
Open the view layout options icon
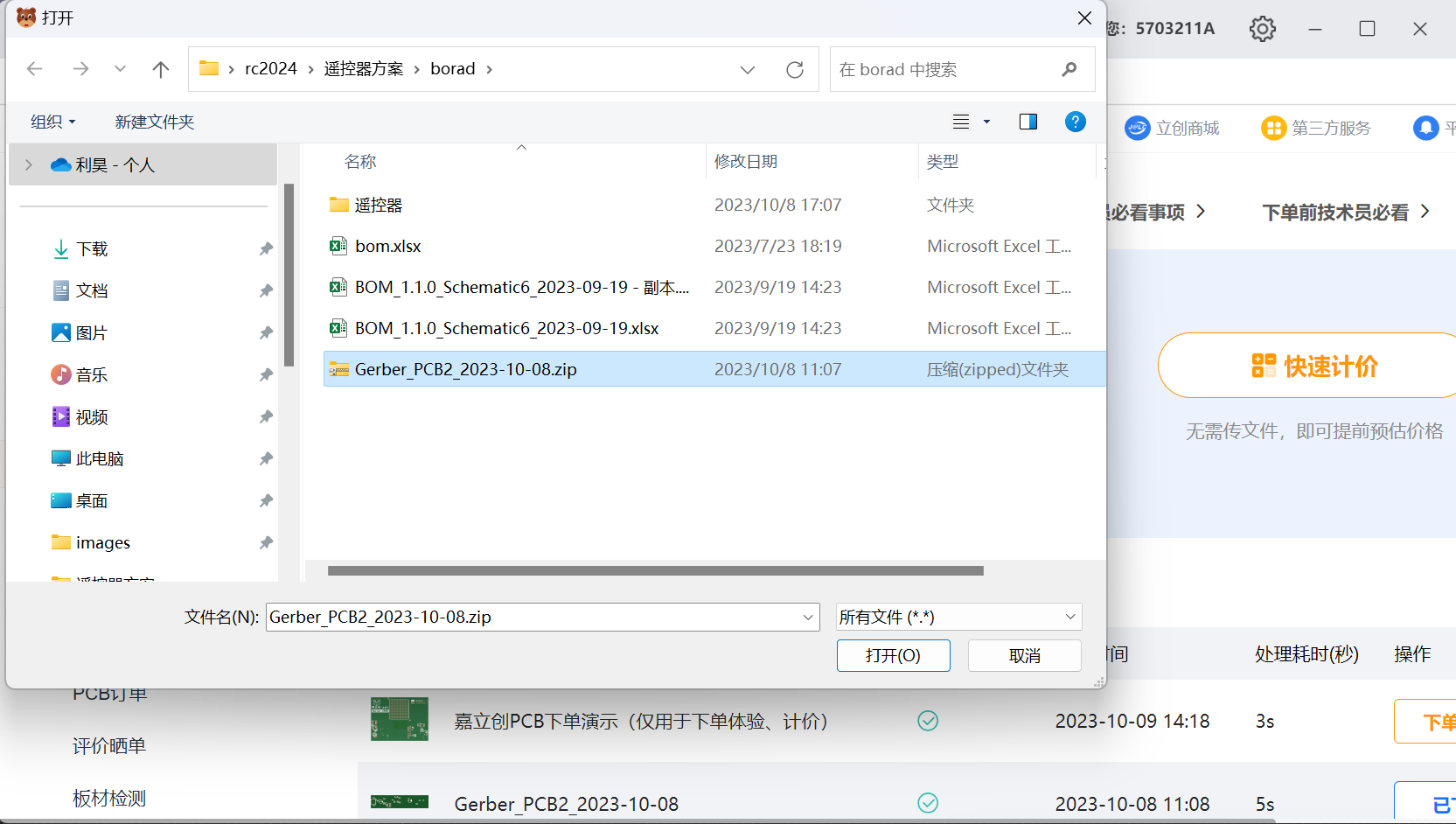pos(961,122)
